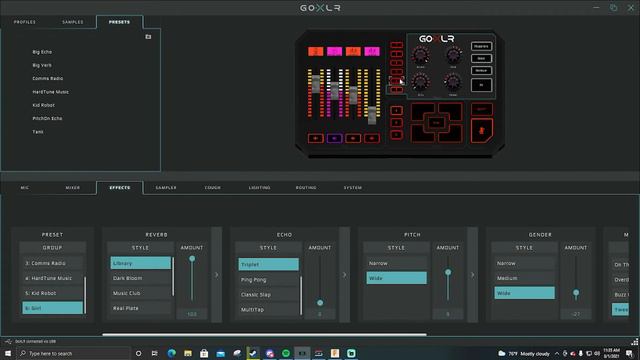The image size is (640, 360).
Task: Click the fourth channel mute button under faders
Action: tap(372, 138)
